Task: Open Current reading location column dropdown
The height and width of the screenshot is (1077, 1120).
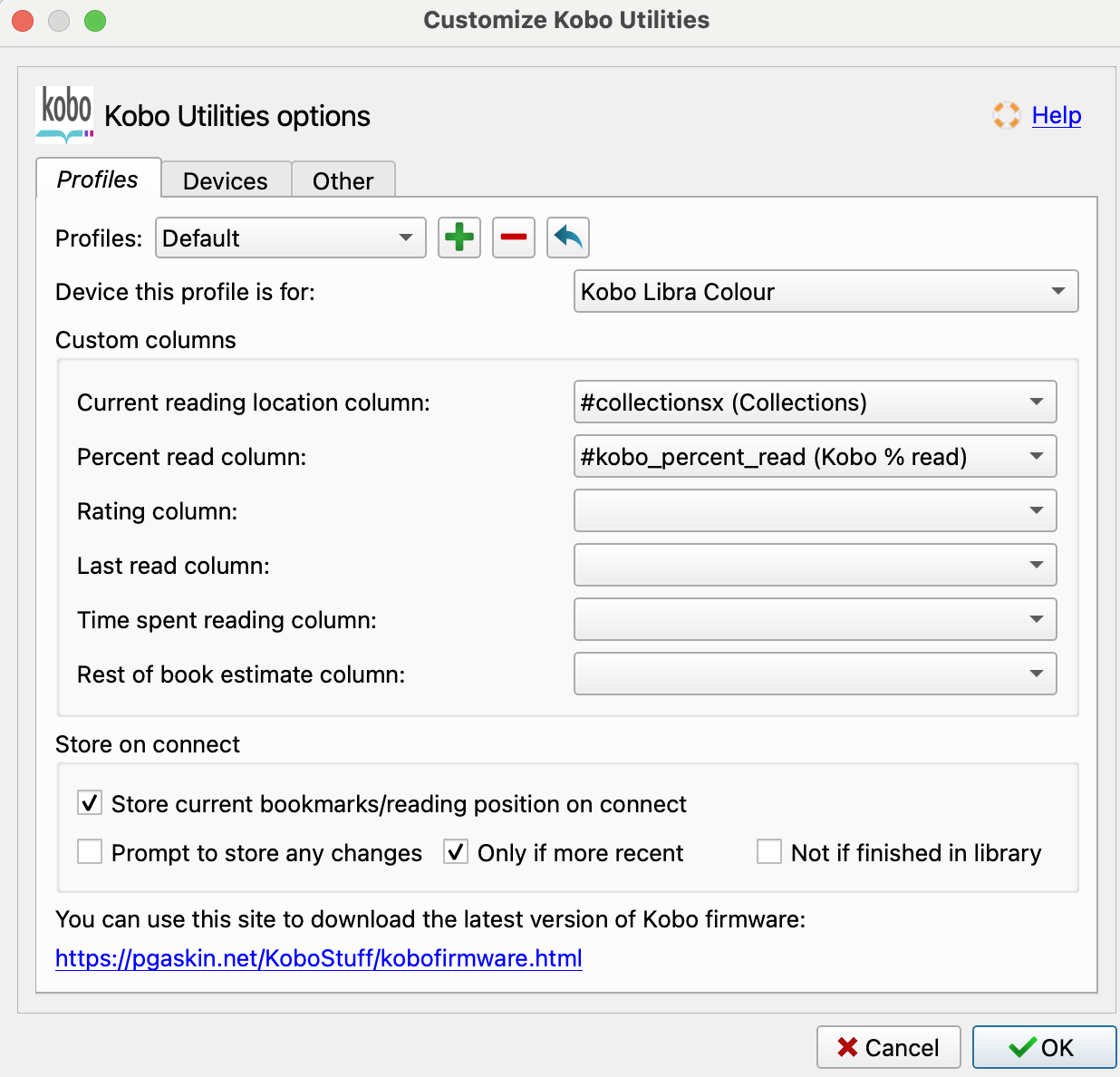Action: 815,402
